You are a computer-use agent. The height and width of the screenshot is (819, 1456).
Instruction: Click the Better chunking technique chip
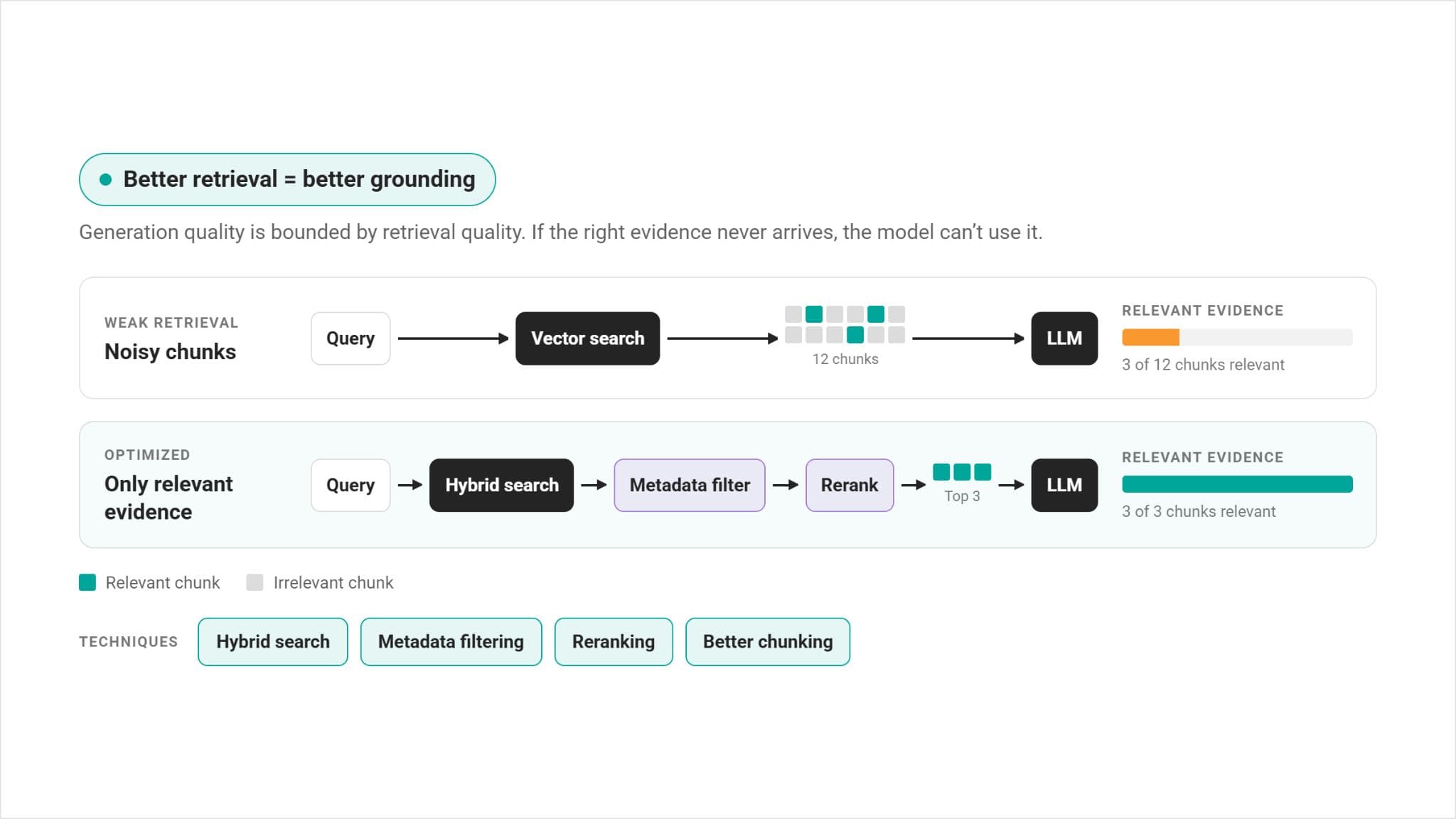pyautogui.click(x=768, y=641)
